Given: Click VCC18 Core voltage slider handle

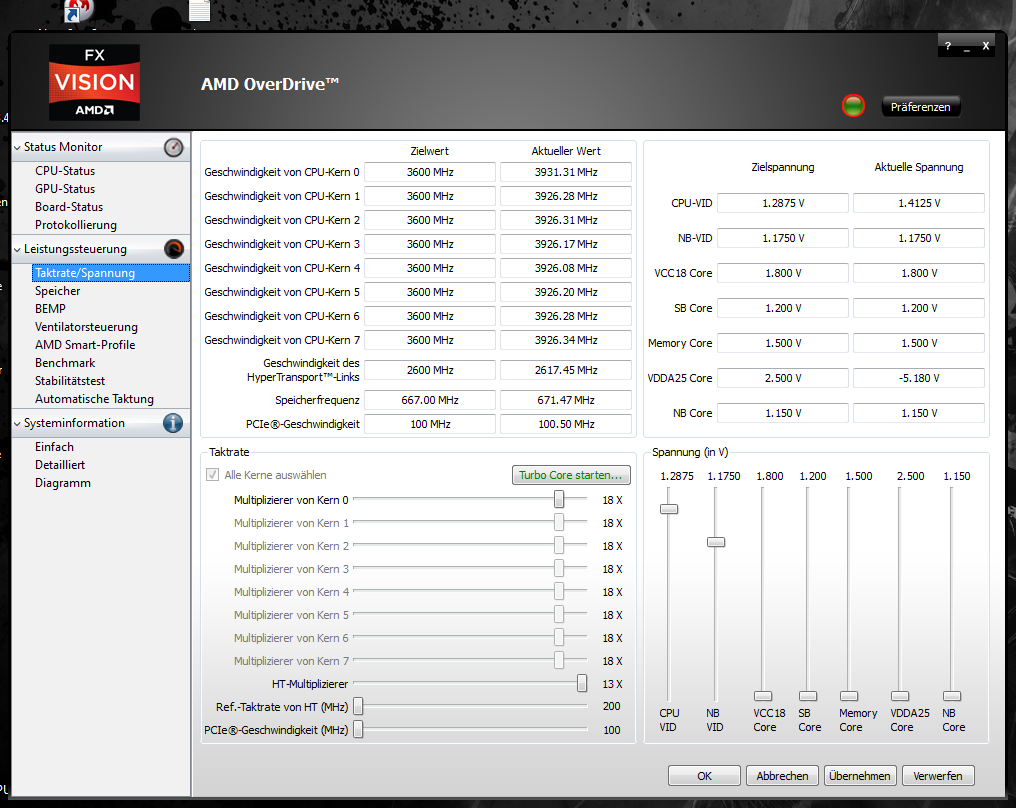Looking at the screenshot, I should pyautogui.click(x=763, y=696).
